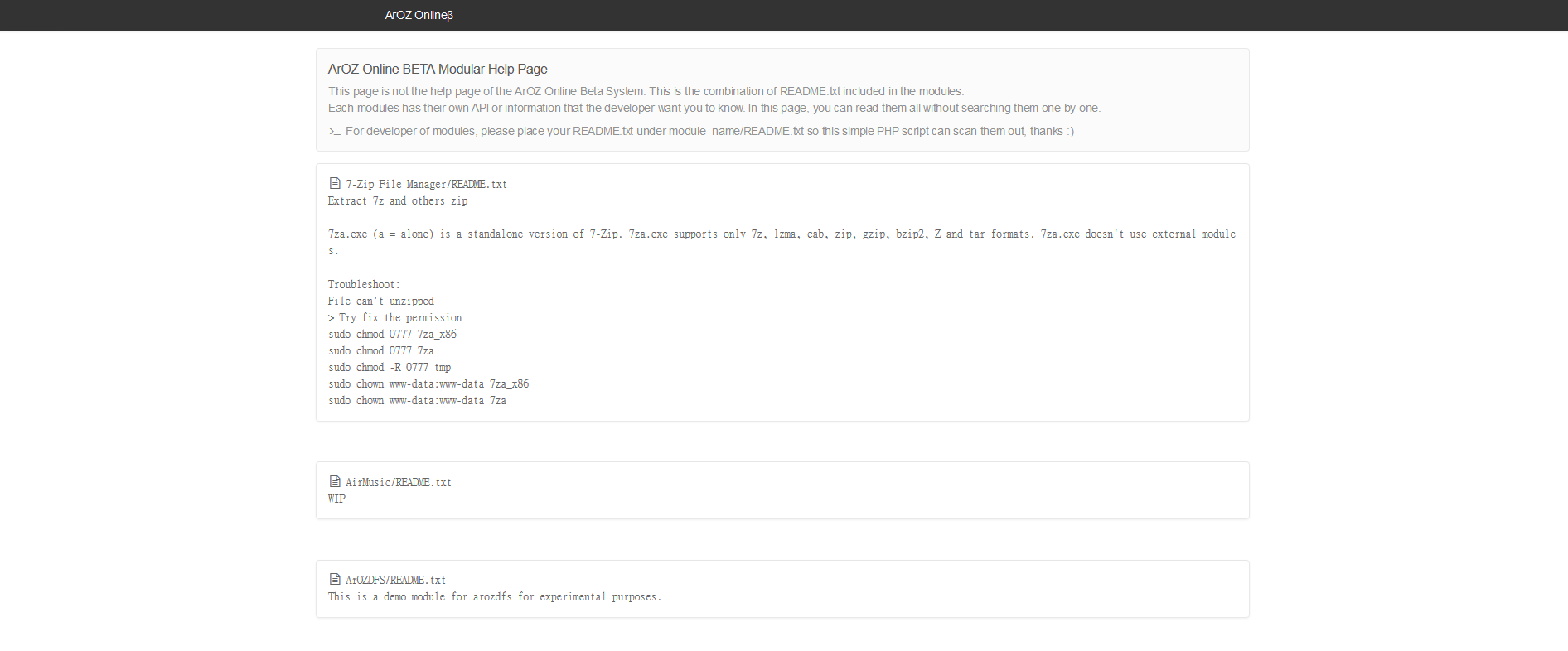Click the file icon beside 7-Zip File Manager README

point(335,183)
